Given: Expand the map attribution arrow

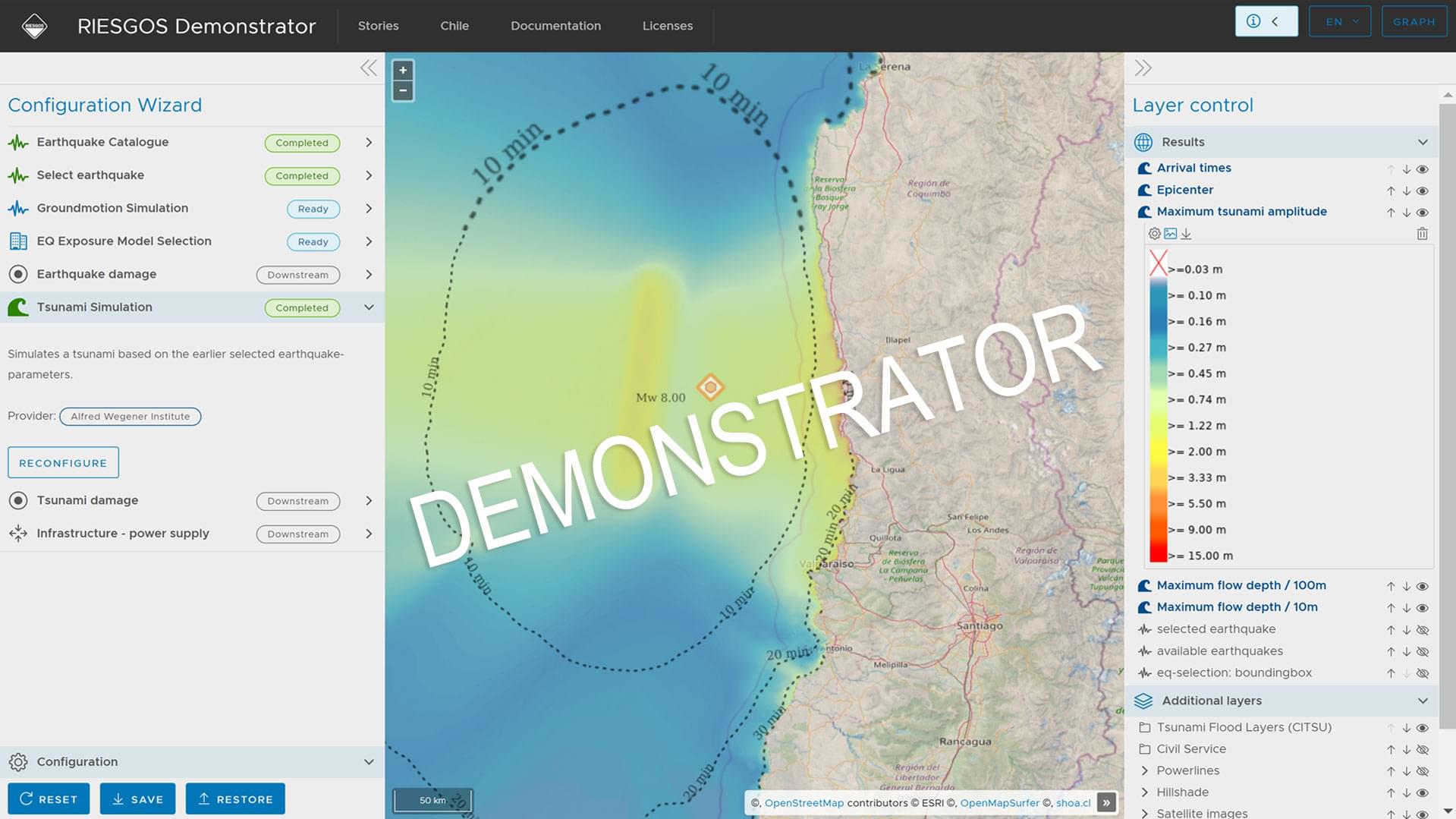Looking at the screenshot, I should click(x=1106, y=802).
